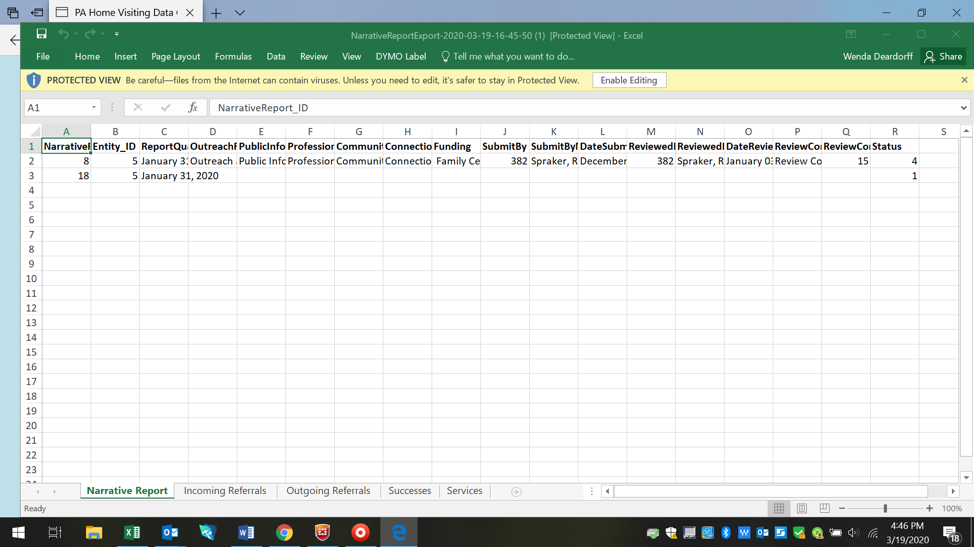Expand the formula bar chevron

pyautogui.click(x=963, y=107)
